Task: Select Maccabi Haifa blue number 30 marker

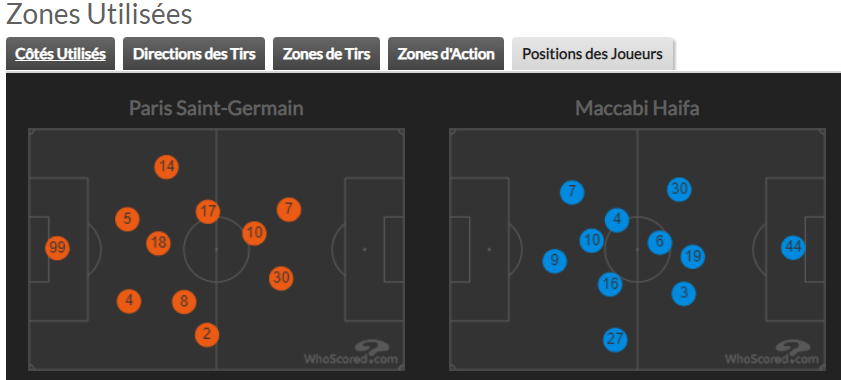Action: 679,189
